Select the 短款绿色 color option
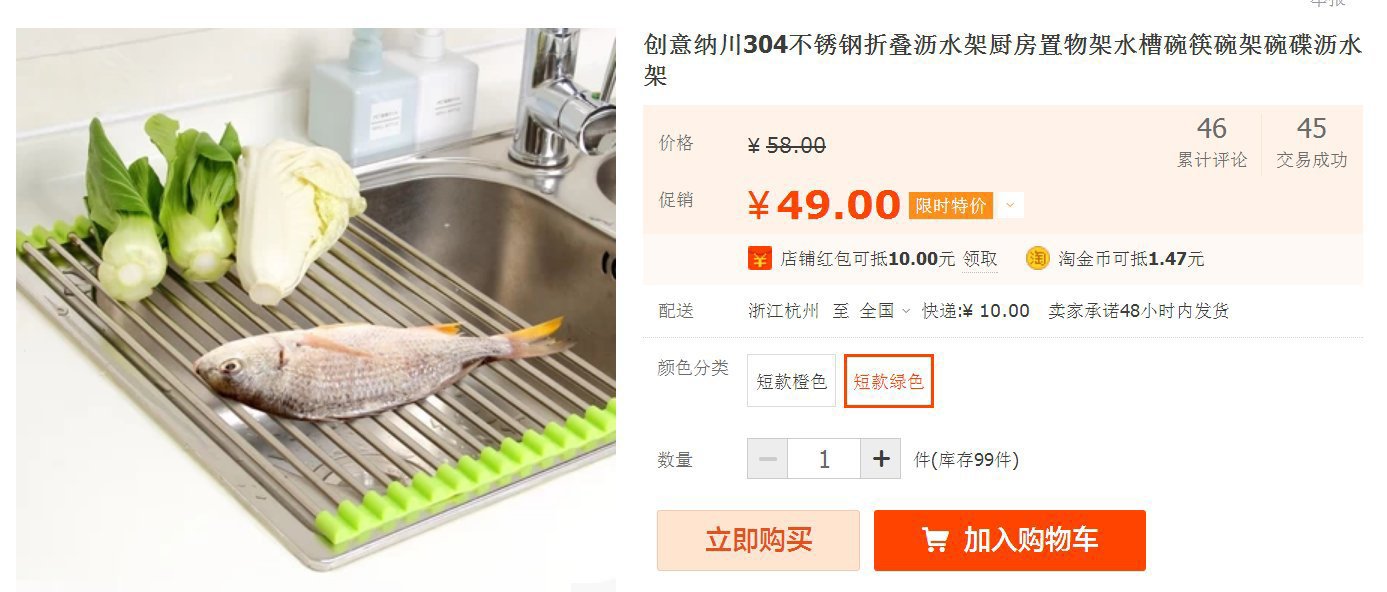1387x592 pixels. 889,381
